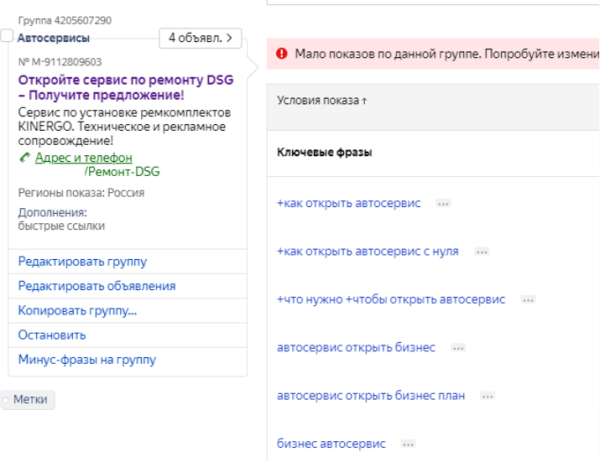Select 'Редактировать группу' menu item

(x=82, y=262)
